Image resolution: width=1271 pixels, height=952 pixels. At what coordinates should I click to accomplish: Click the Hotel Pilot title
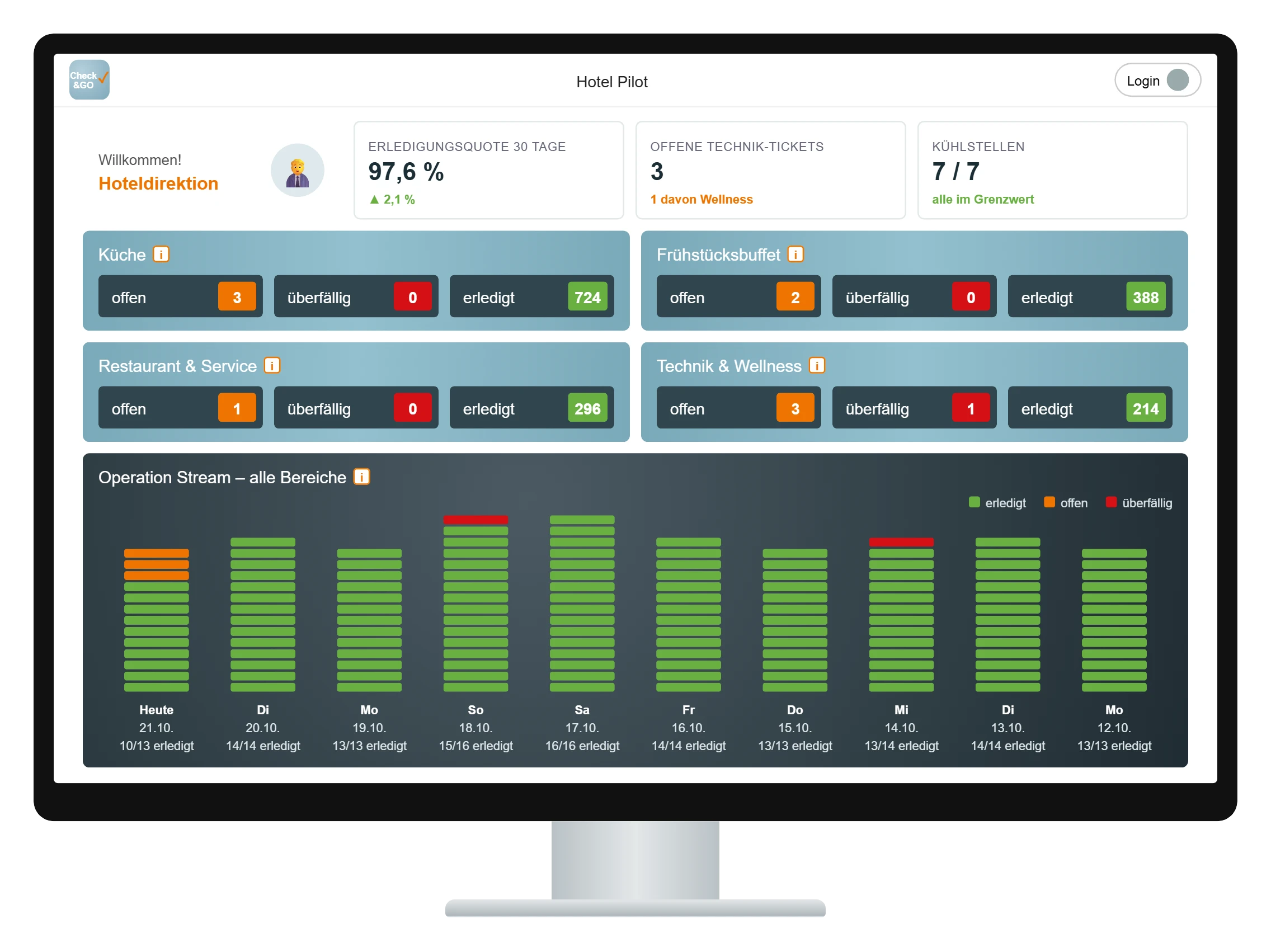(612, 82)
